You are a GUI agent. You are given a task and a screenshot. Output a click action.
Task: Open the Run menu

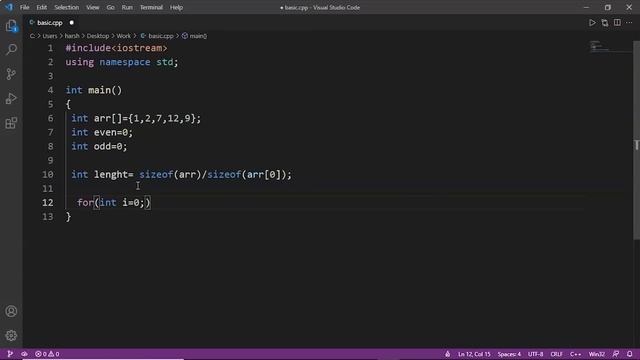127,7
